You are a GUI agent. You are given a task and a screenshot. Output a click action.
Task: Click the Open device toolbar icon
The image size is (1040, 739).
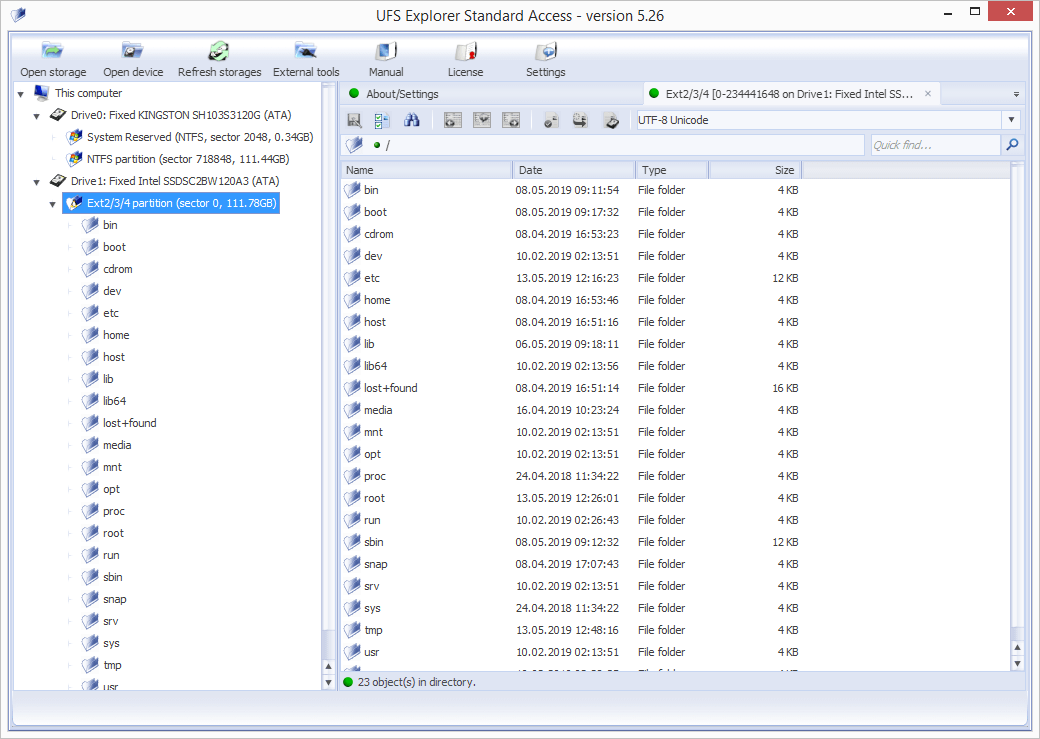133,51
